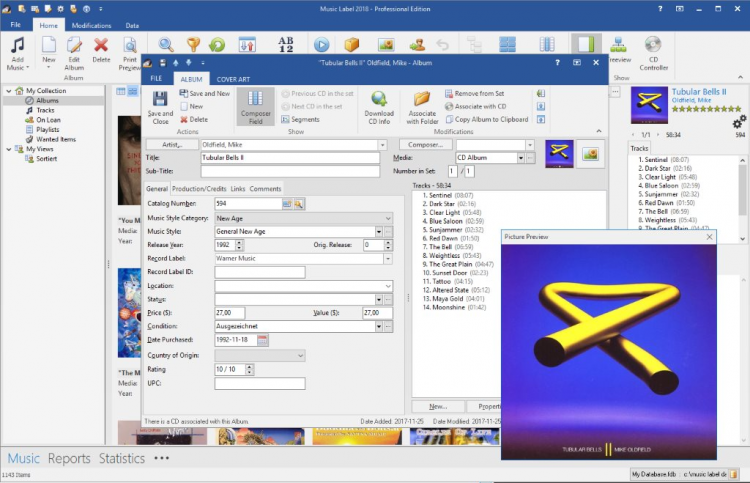Click the funnel filter icon

[x=193, y=44]
